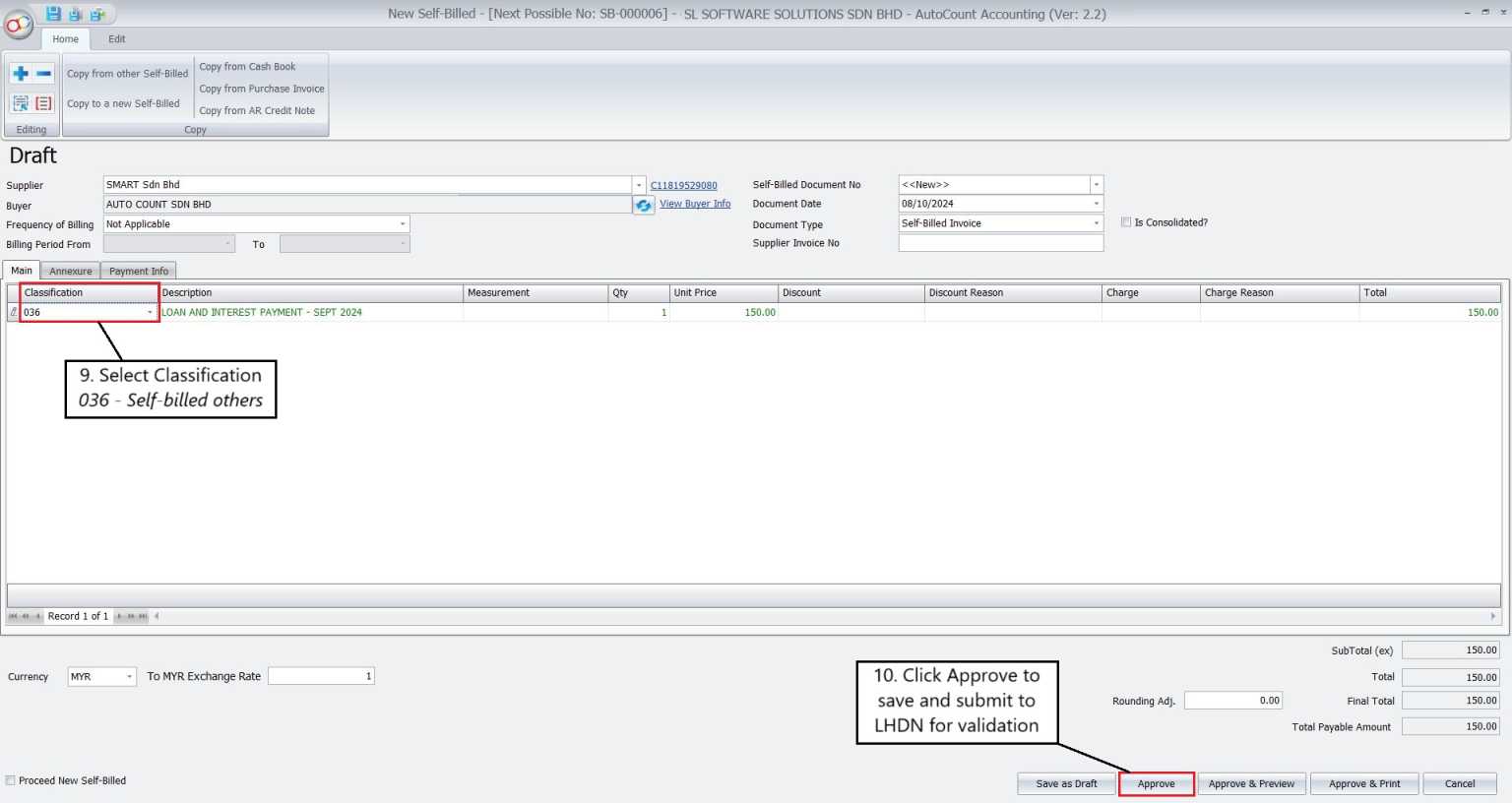Add a new detail row with plus icon

point(20,74)
